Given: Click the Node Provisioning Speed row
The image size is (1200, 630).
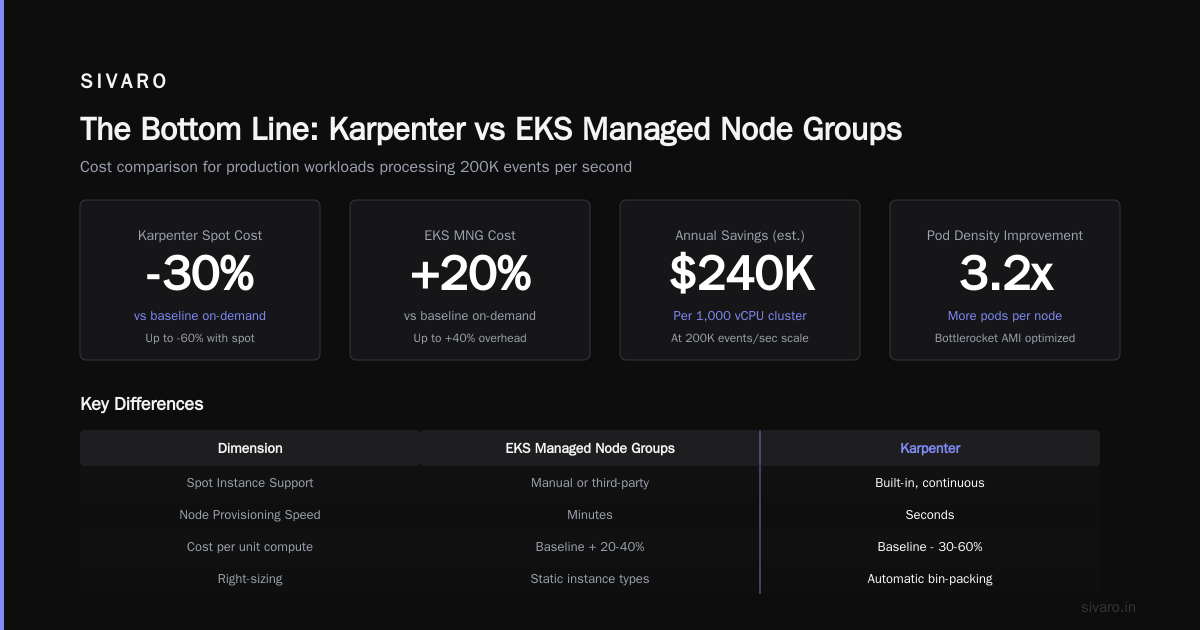Looking at the screenshot, I should click(590, 515).
